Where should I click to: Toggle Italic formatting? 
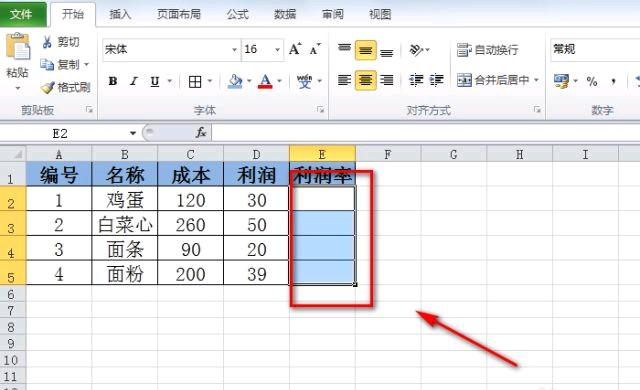click(x=133, y=81)
